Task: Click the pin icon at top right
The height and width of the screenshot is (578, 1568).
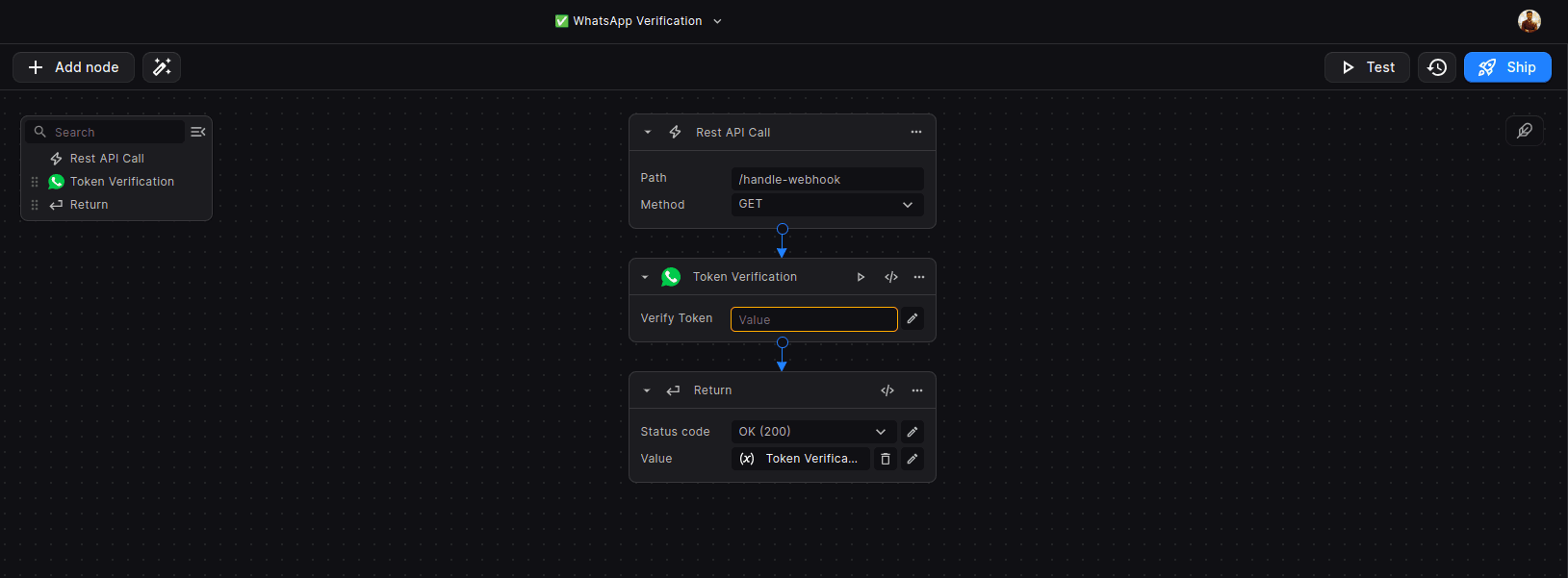Action: [1525, 131]
